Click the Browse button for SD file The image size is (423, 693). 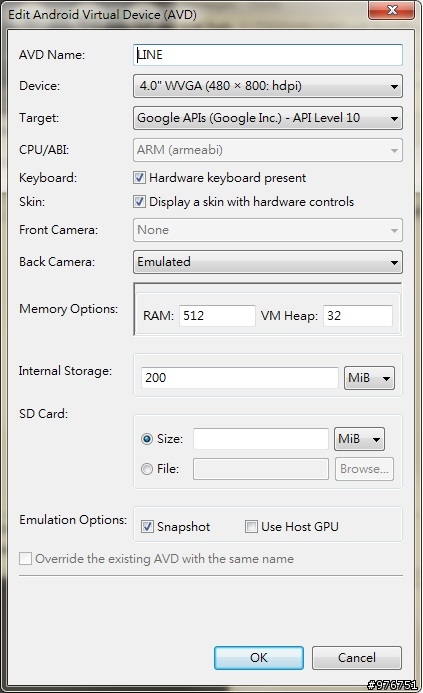pyautogui.click(x=364, y=469)
